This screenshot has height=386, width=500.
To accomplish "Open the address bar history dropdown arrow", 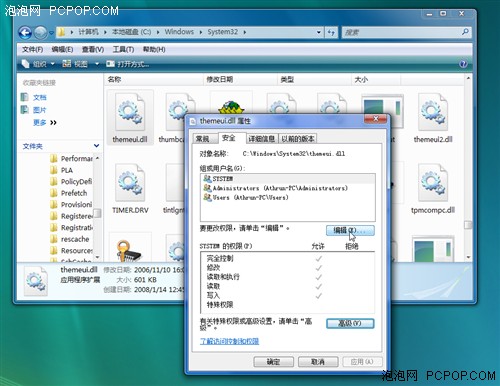I will pyautogui.click(x=319, y=32).
